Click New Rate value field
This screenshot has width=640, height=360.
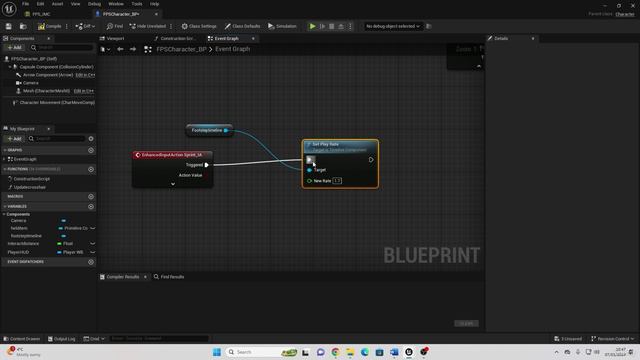tap(337, 181)
